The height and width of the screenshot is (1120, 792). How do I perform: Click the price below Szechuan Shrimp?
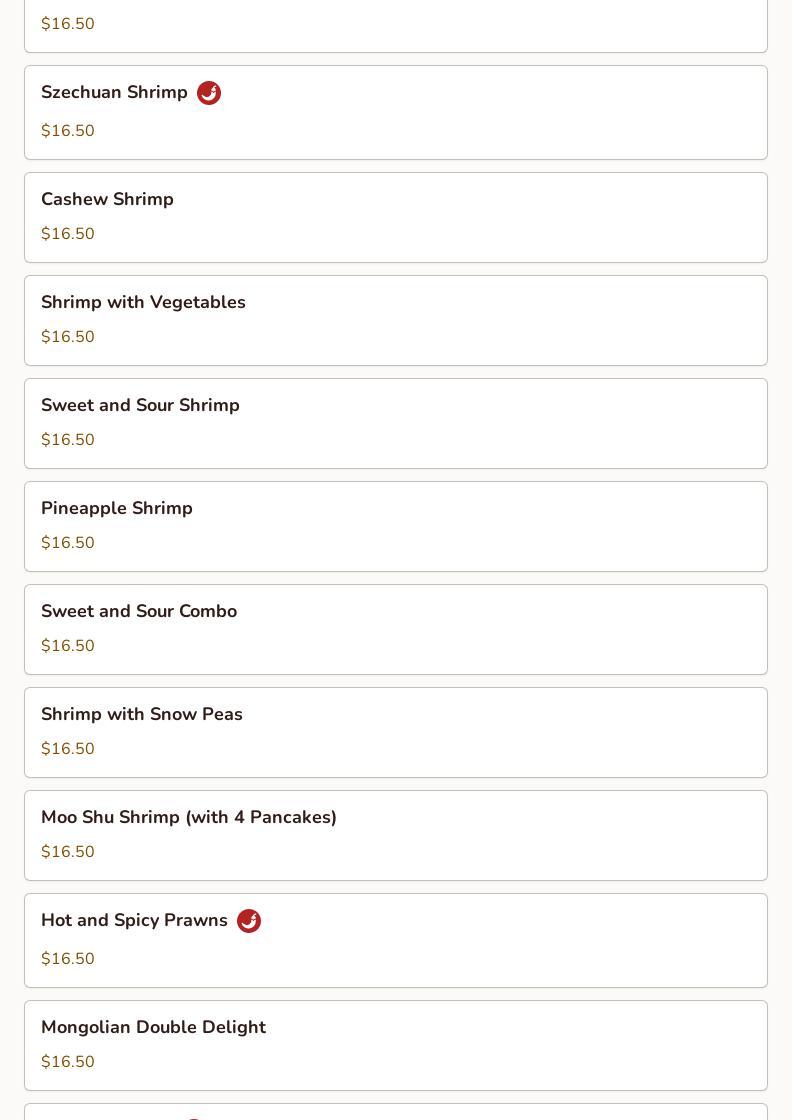pyautogui.click(x=68, y=131)
